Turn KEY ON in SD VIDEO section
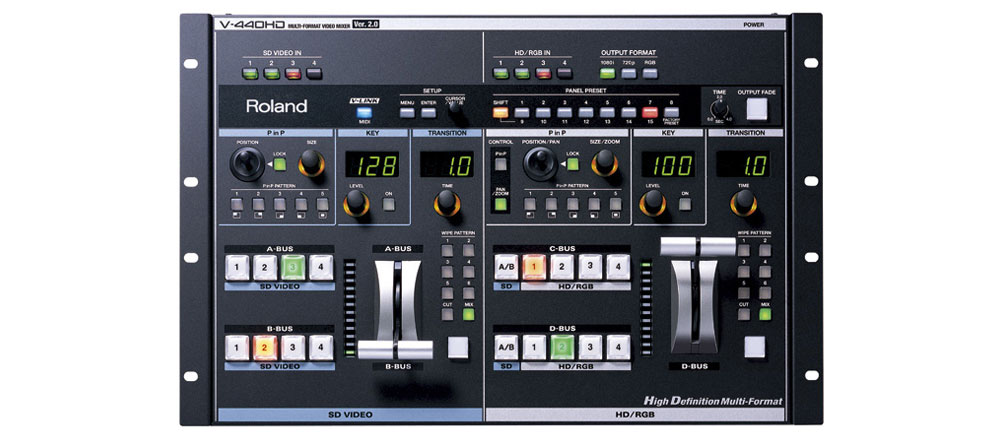 tap(388, 205)
